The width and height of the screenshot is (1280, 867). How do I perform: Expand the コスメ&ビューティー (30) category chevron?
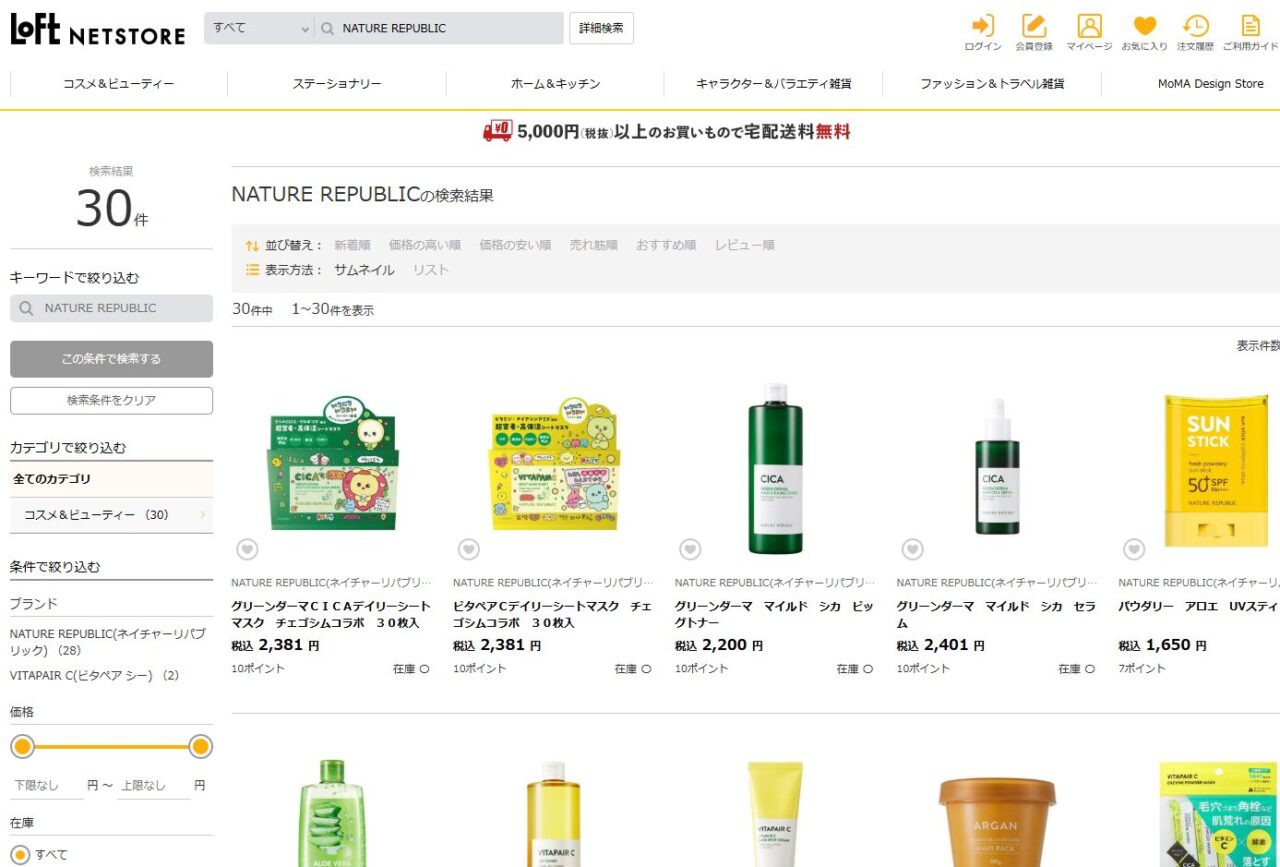203,515
